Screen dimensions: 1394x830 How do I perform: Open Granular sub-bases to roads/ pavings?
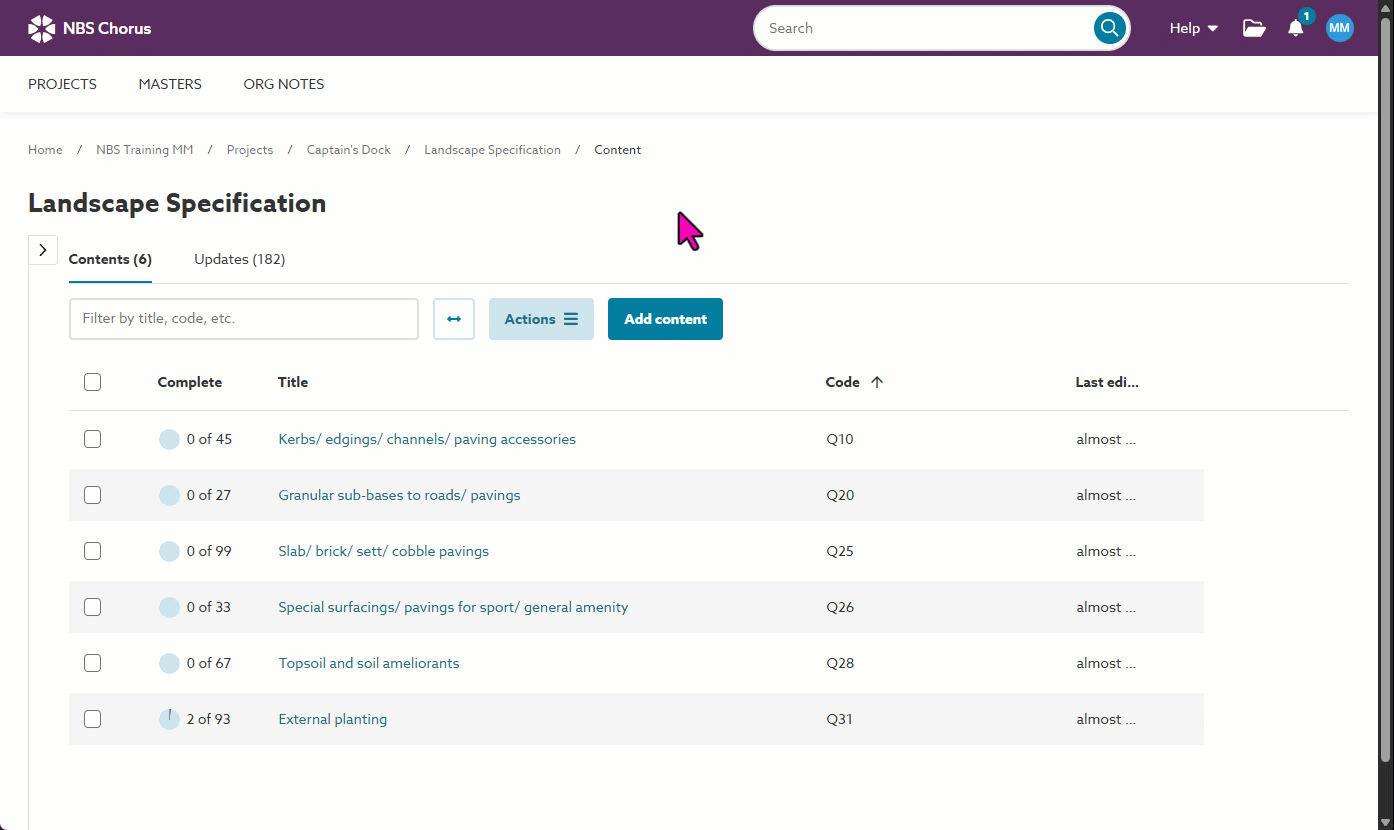(399, 495)
